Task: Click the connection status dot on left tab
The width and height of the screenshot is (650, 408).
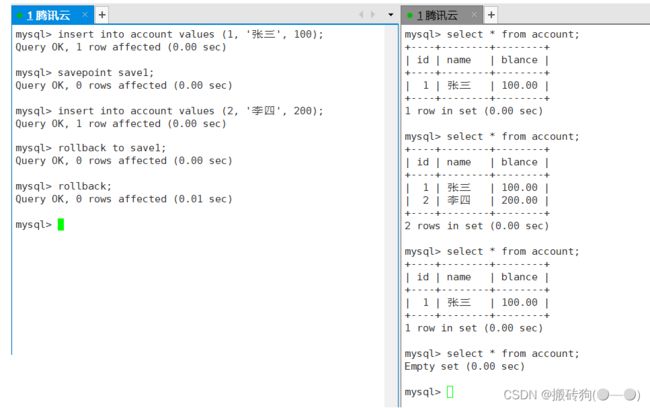Action: tap(19, 16)
